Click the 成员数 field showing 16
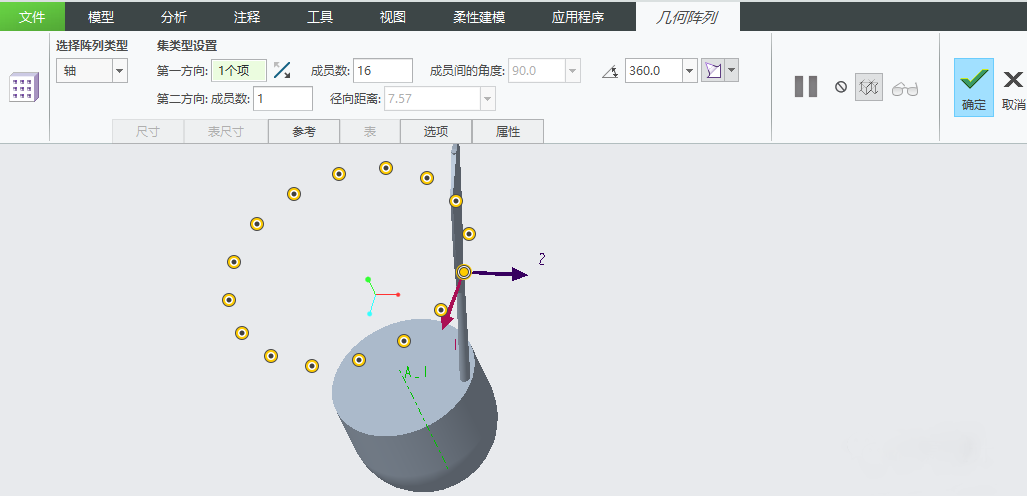Viewport: 1027px width, 496px height. click(383, 70)
